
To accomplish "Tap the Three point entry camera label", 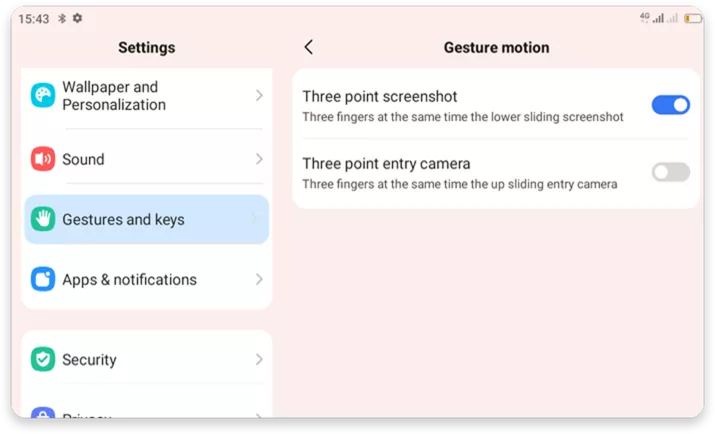I will pos(386,164).
